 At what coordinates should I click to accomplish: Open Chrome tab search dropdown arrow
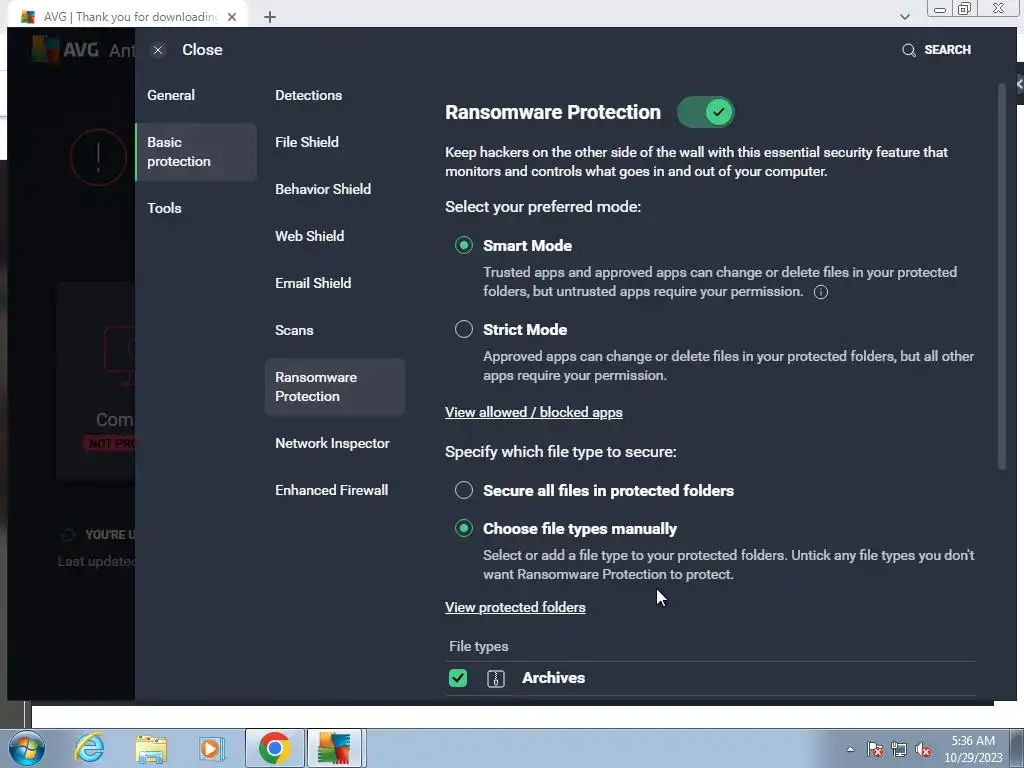[904, 17]
